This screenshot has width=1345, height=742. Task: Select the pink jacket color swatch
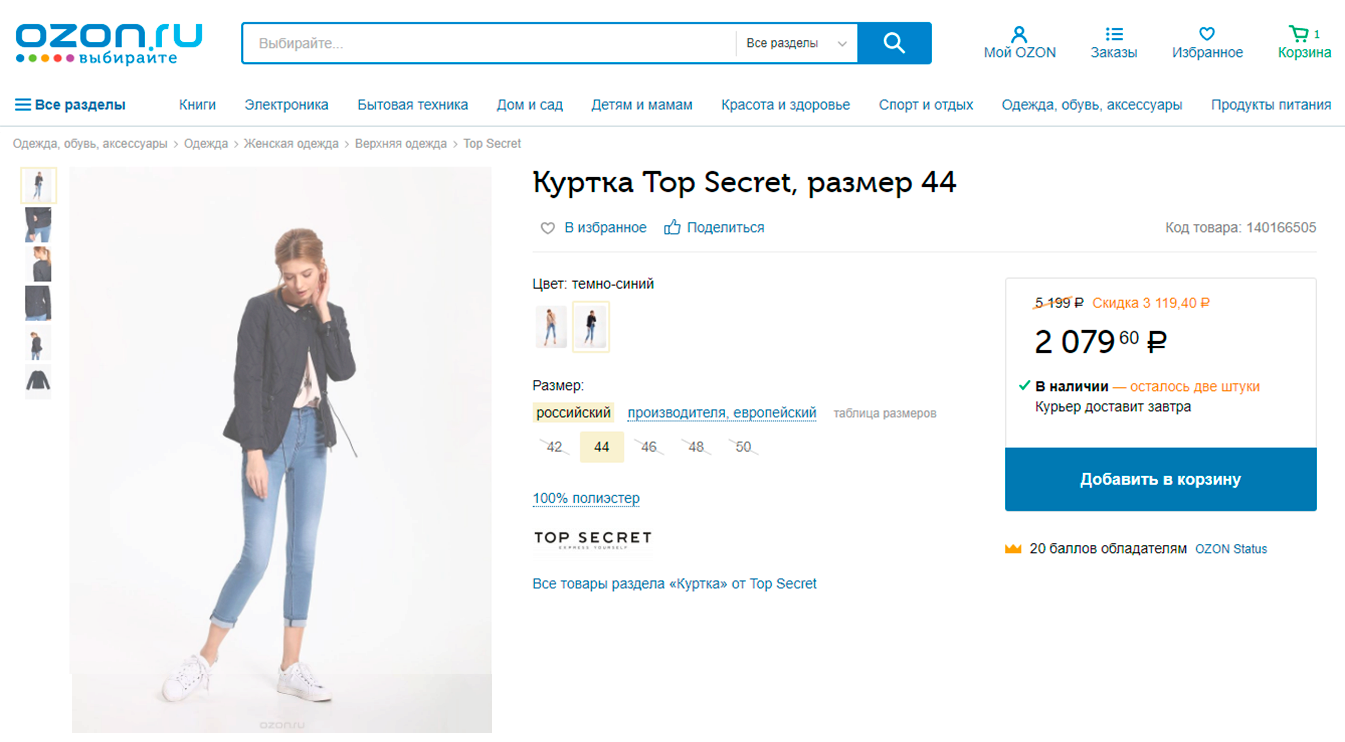tap(550, 327)
